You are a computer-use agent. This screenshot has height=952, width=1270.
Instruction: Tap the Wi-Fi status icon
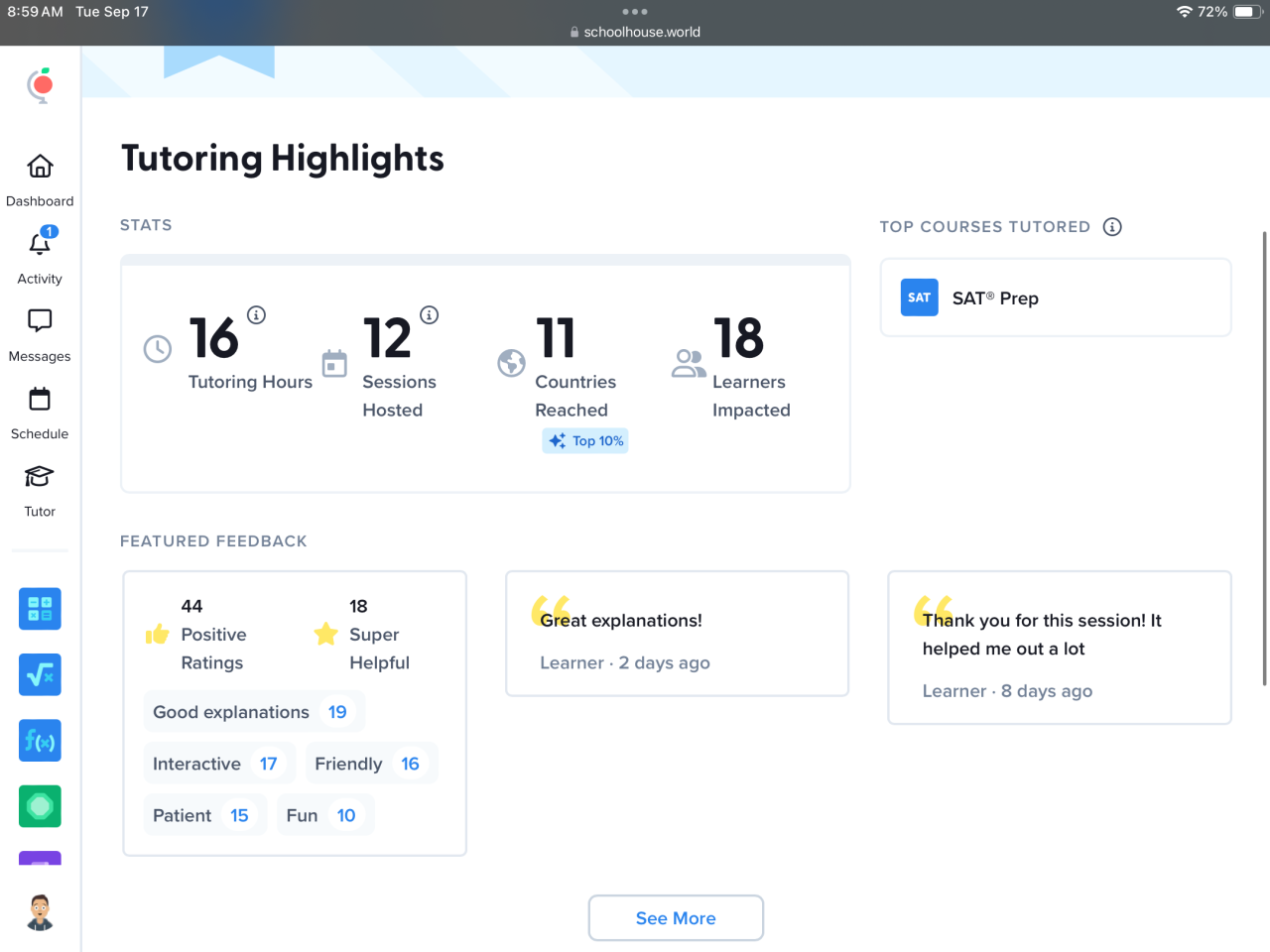(1184, 12)
